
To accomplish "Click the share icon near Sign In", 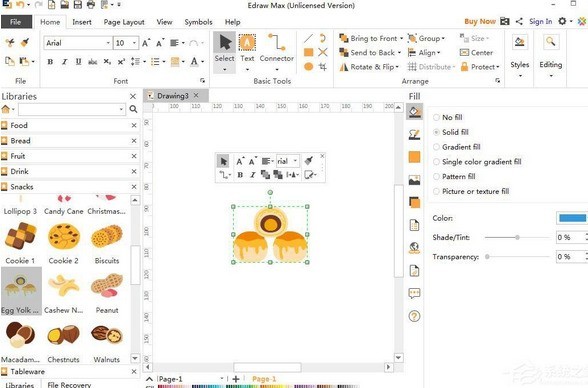I will click(x=519, y=21).
